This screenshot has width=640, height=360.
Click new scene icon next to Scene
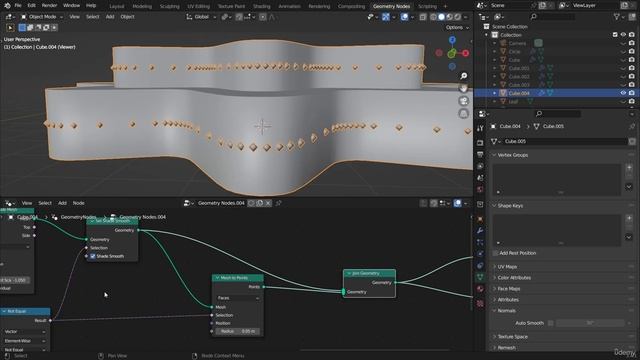click(542, 6)
